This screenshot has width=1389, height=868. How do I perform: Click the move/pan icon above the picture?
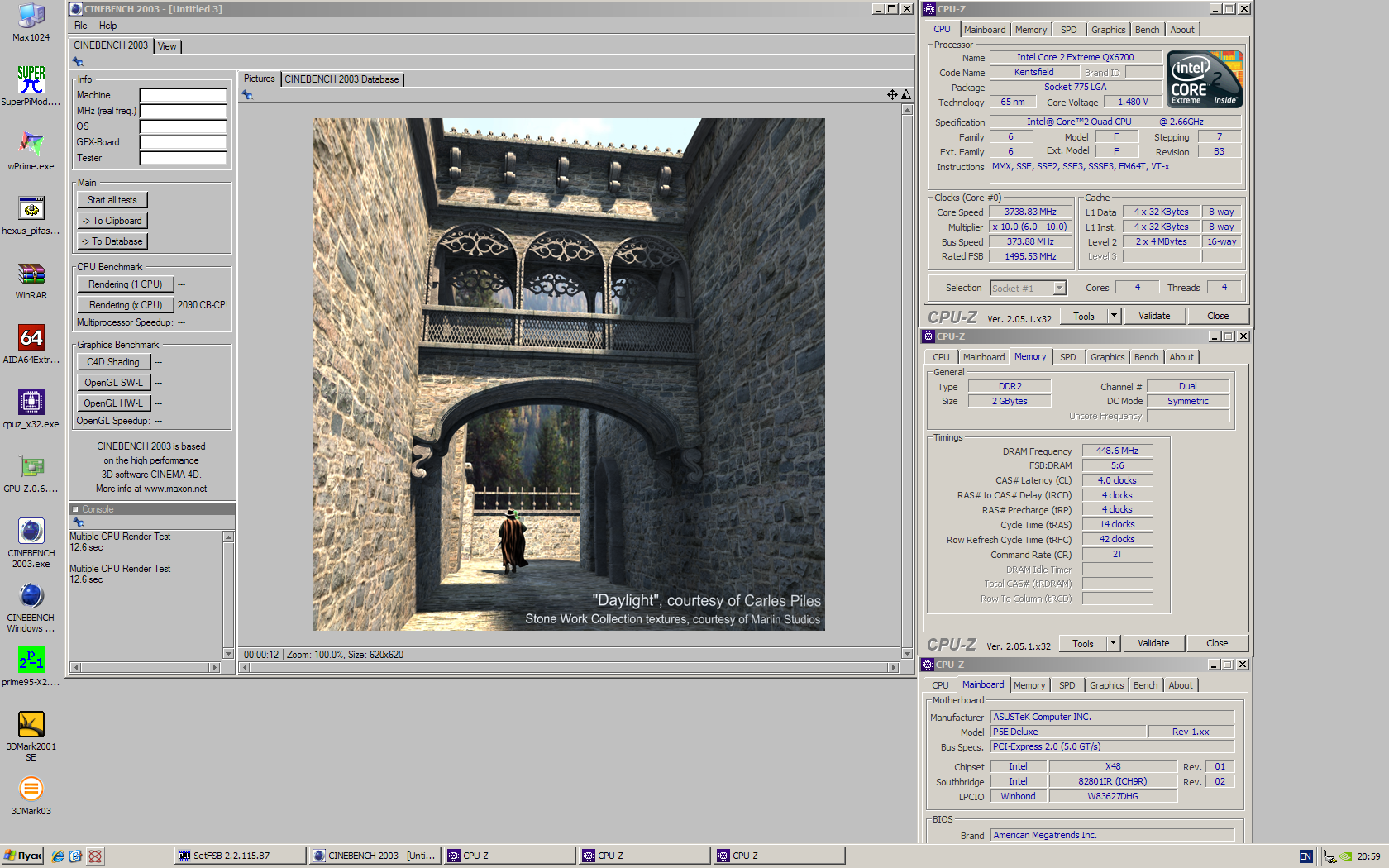pos(892,94)
